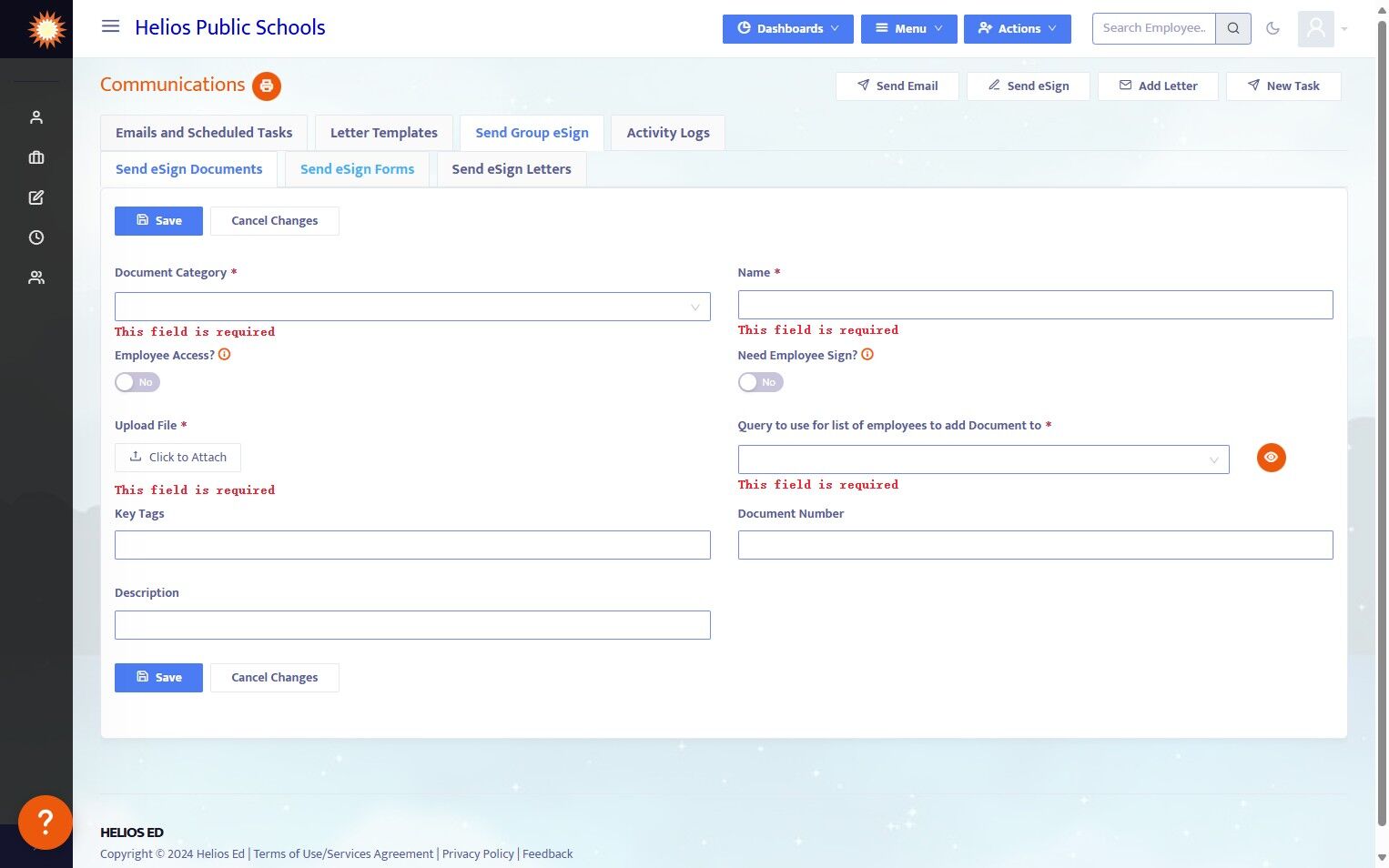The width and height of the screenshot is (1389, 868).
Task: Click the edit pencil sidebar icon
Action: pos(36,197)
